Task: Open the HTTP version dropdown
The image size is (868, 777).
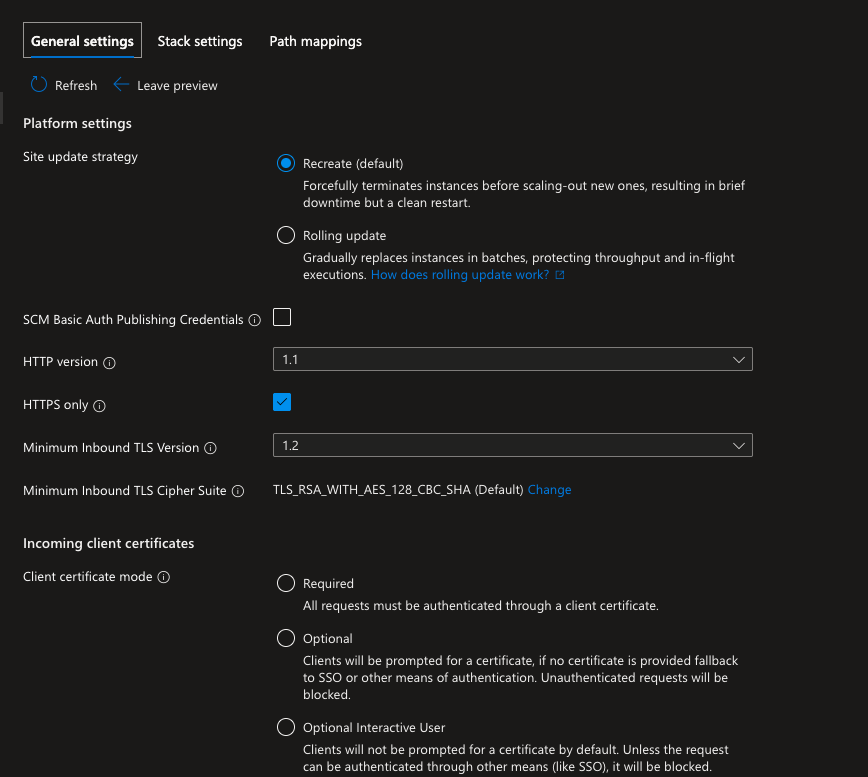Action: 512,359
